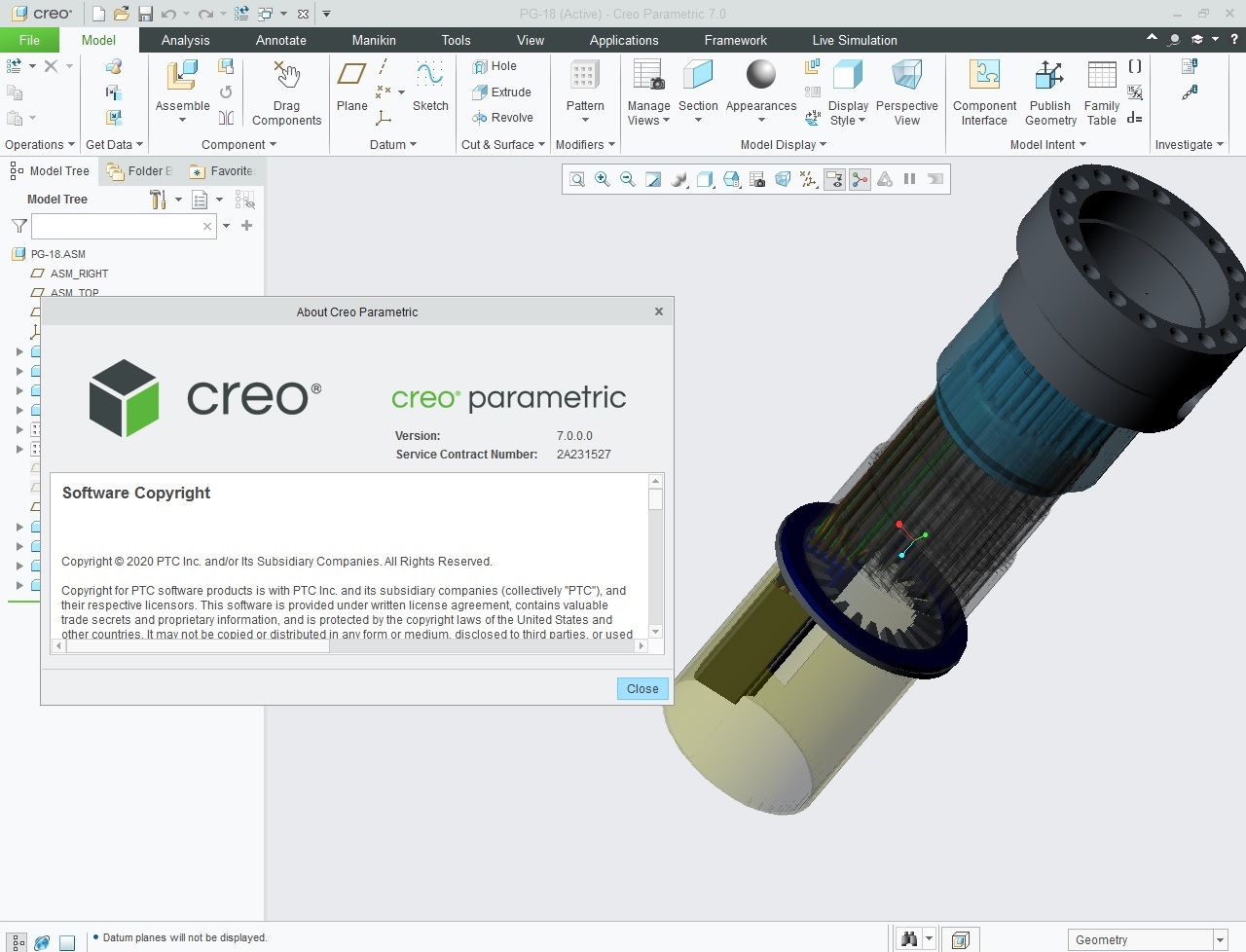Expand the Model Intent dropdown
The width and height of the screenshot is (1246, 952).
(x=1048, y=145)
